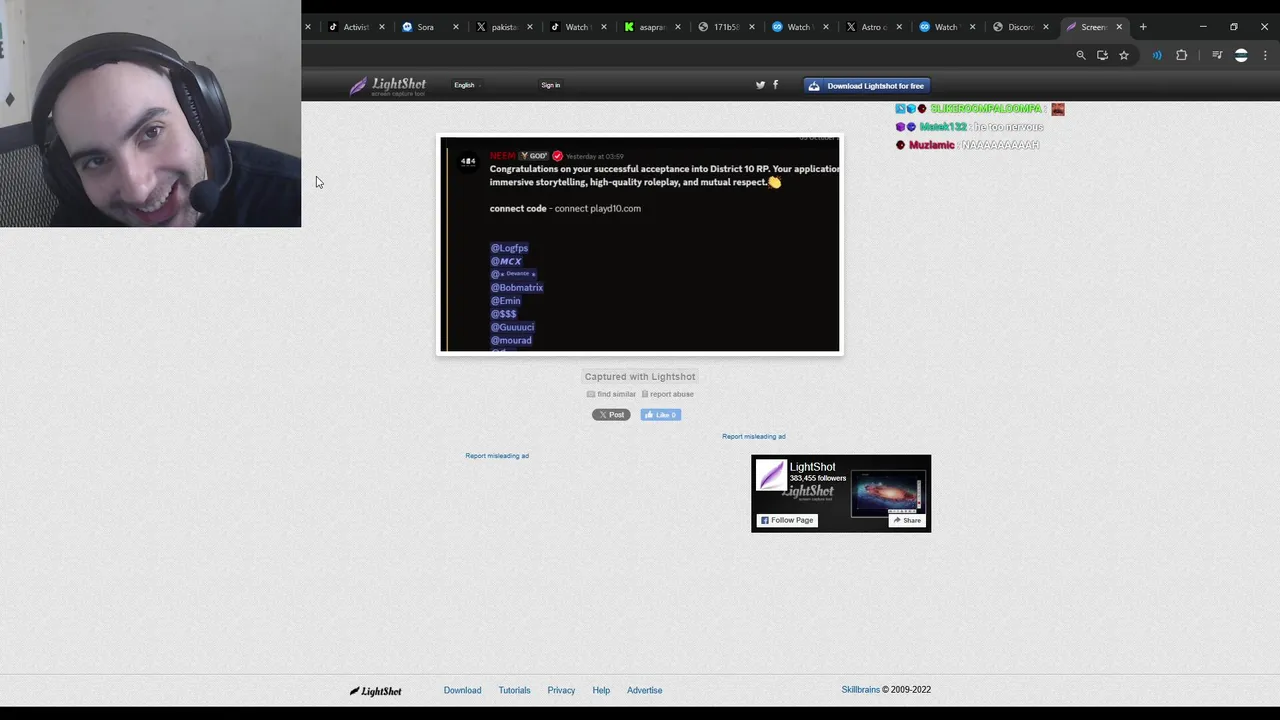The width and height of the screenshot is (1280, 720).
Task: Click the Sign in link
Action: coord(551,85)
